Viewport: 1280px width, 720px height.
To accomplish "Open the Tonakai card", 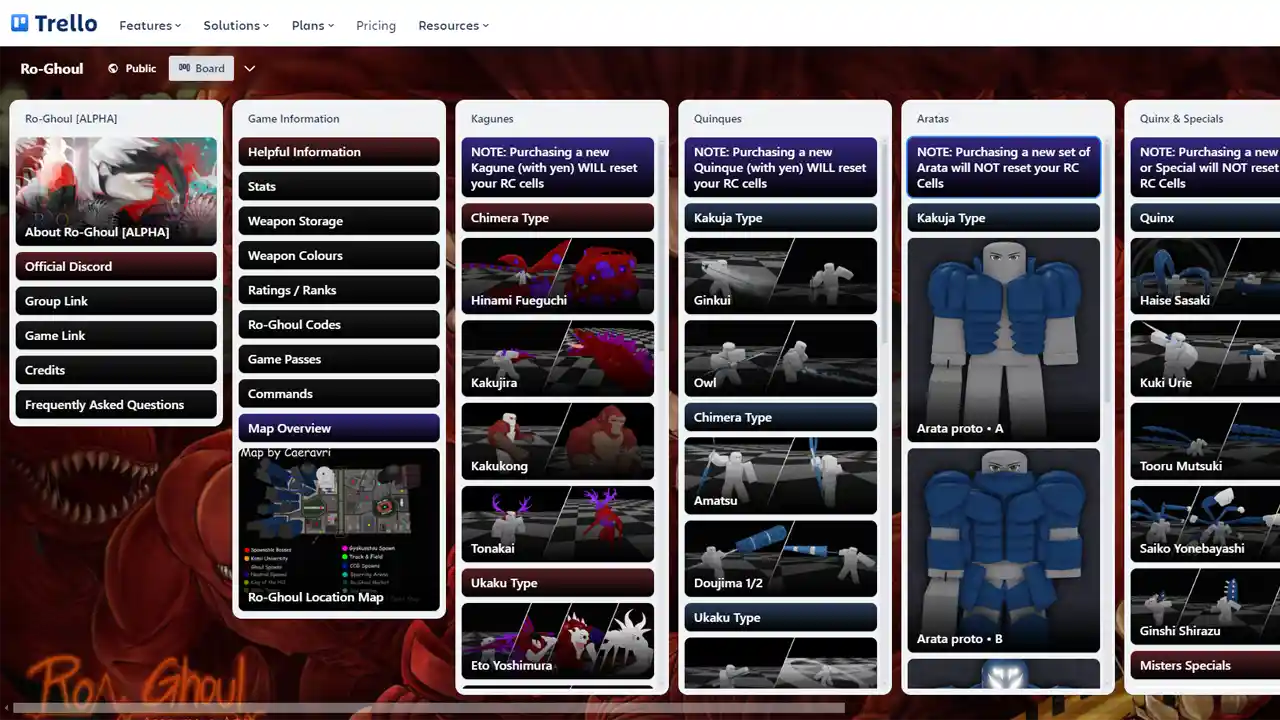I will coord(558,524).
